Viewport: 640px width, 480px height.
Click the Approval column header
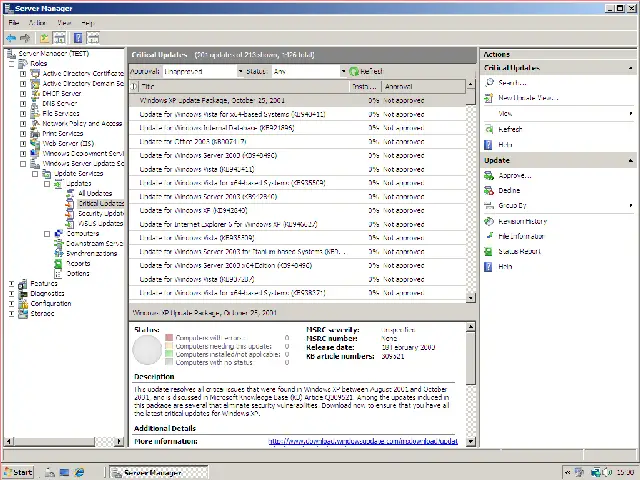423,87
